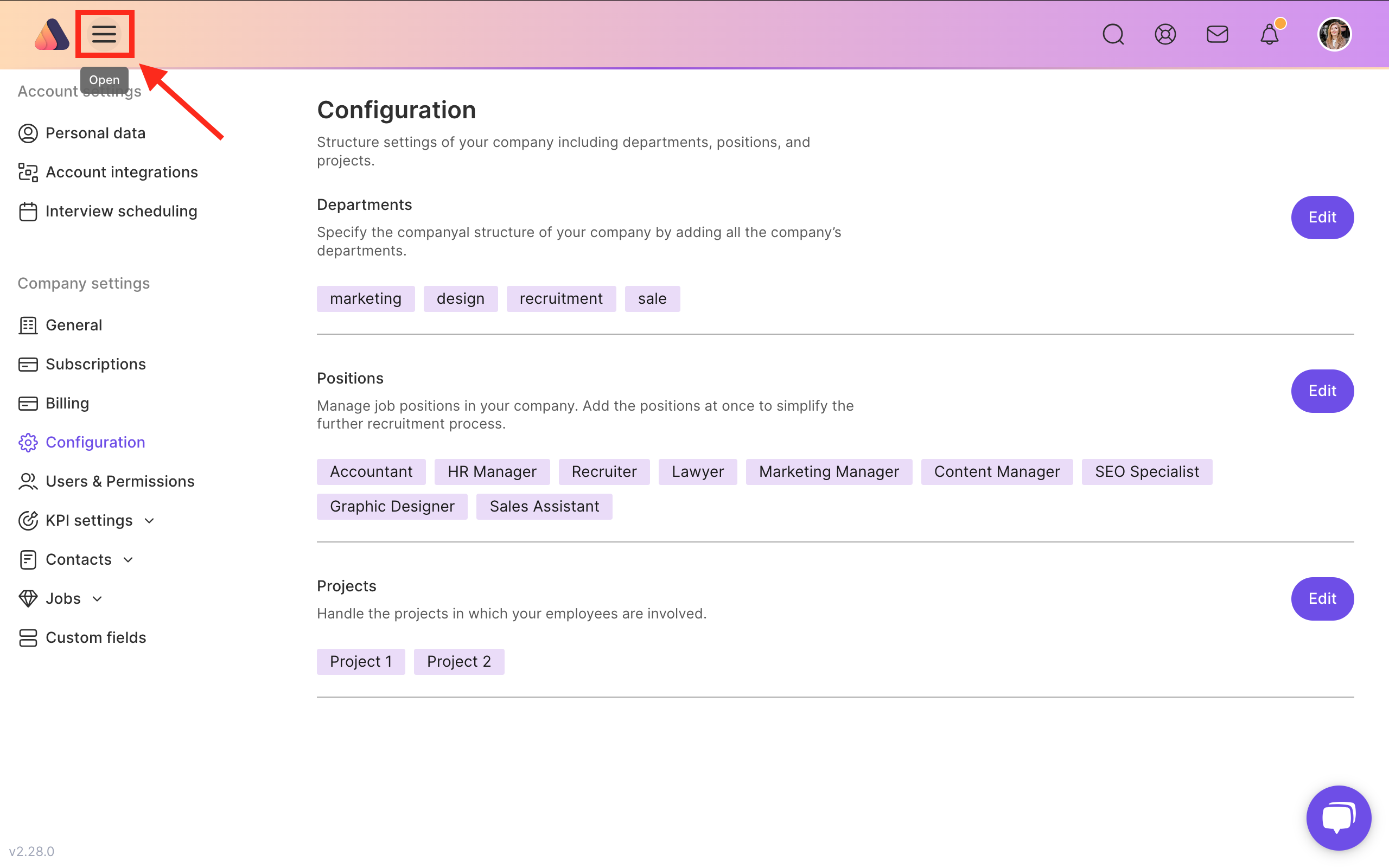Click the v2.28.0 version label
This screenshot has width=1389, height=868.
tap(31, 851)
